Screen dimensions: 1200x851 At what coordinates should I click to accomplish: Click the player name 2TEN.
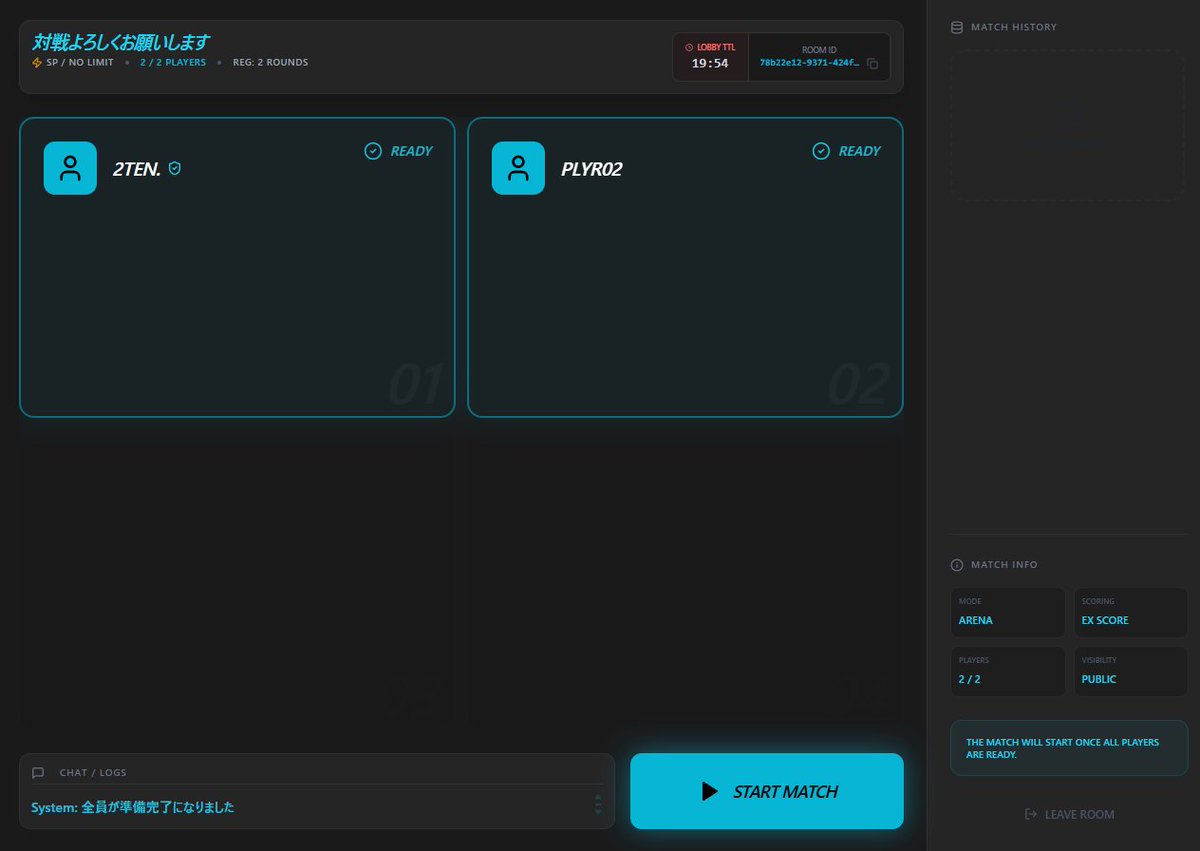137,169
